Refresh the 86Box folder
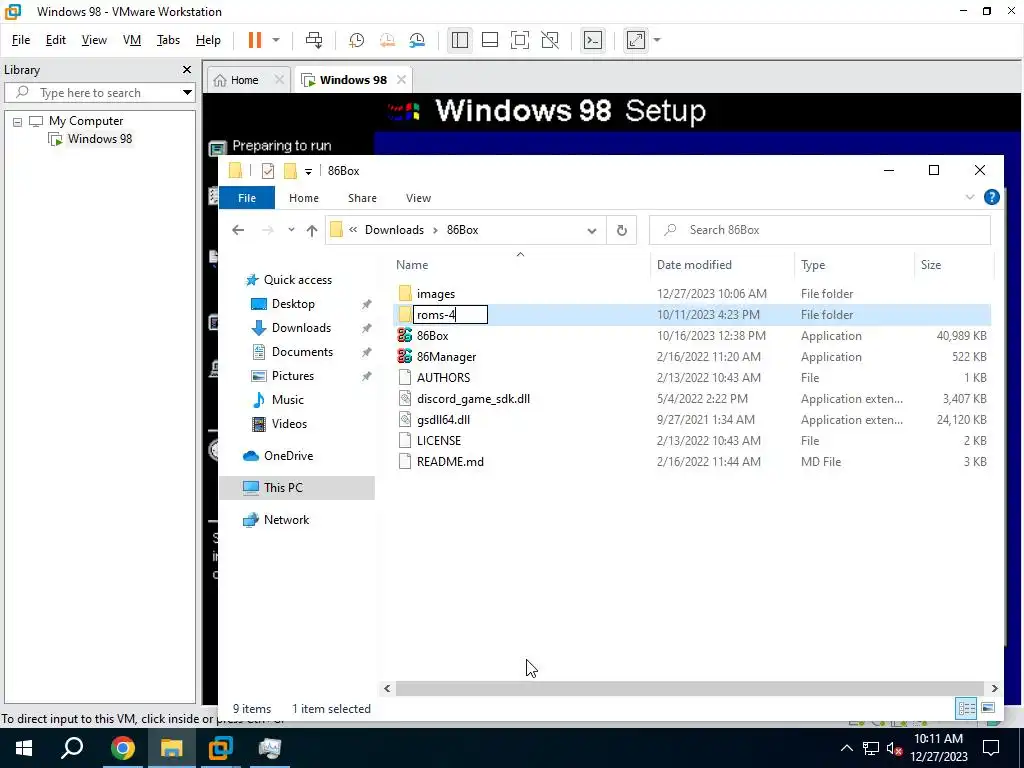The image size is (1024, 768). point(622,231)
